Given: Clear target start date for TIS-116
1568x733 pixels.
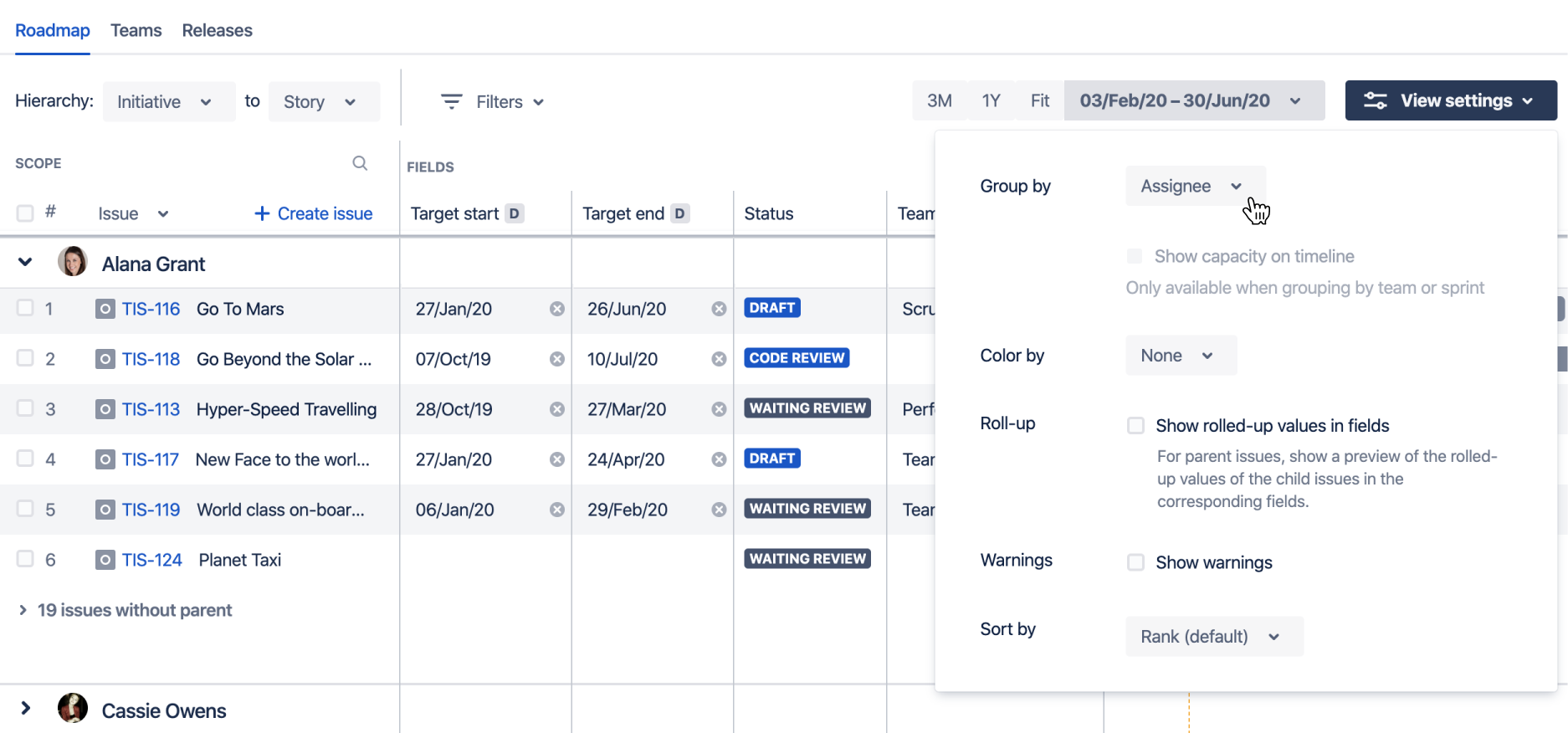Looking at the screenshot, I should (x=556, y=309).
